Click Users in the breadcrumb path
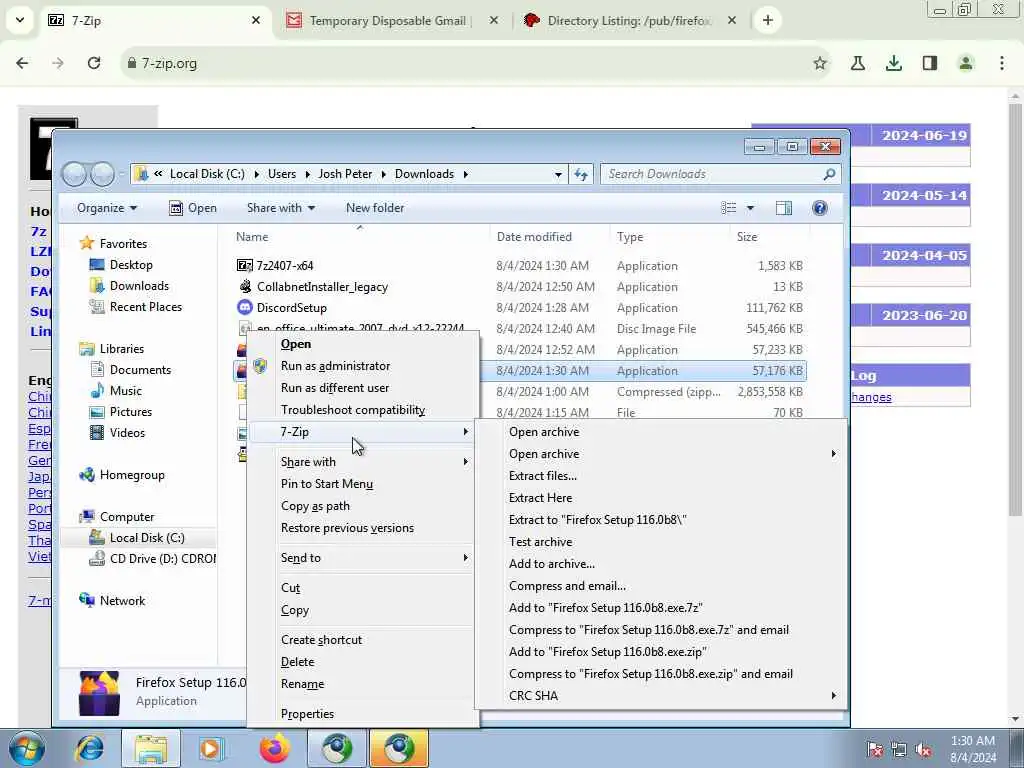 tap(281, 174)
